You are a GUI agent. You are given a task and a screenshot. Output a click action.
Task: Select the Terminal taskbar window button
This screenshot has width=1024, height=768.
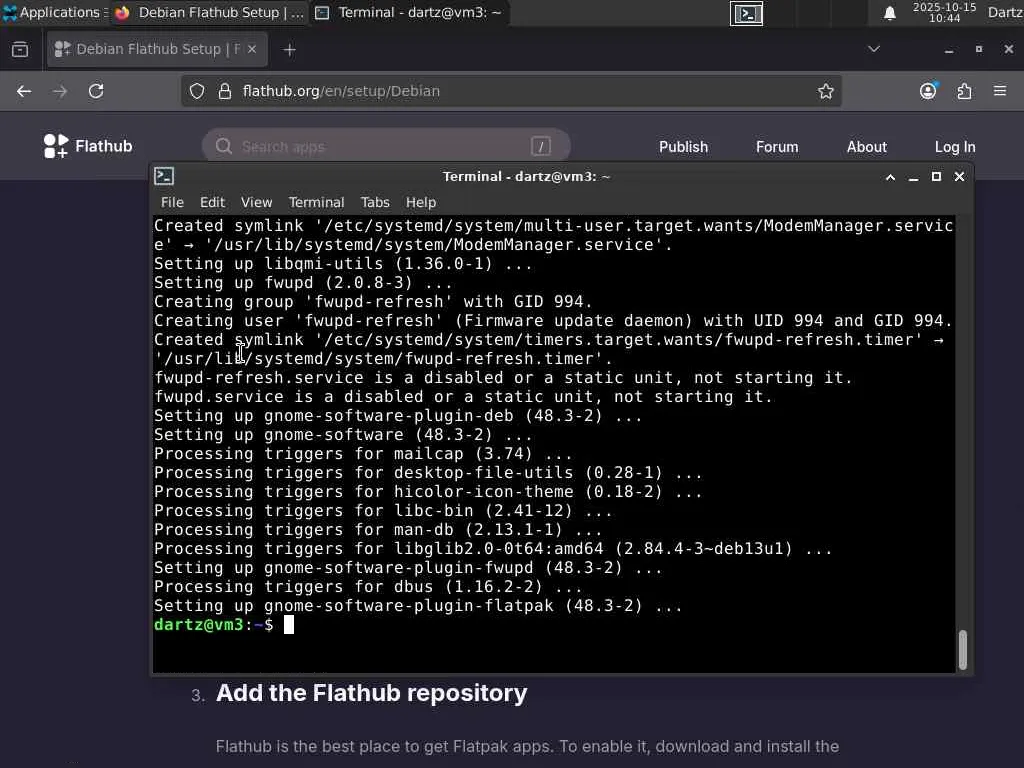(x=409, y=12)
